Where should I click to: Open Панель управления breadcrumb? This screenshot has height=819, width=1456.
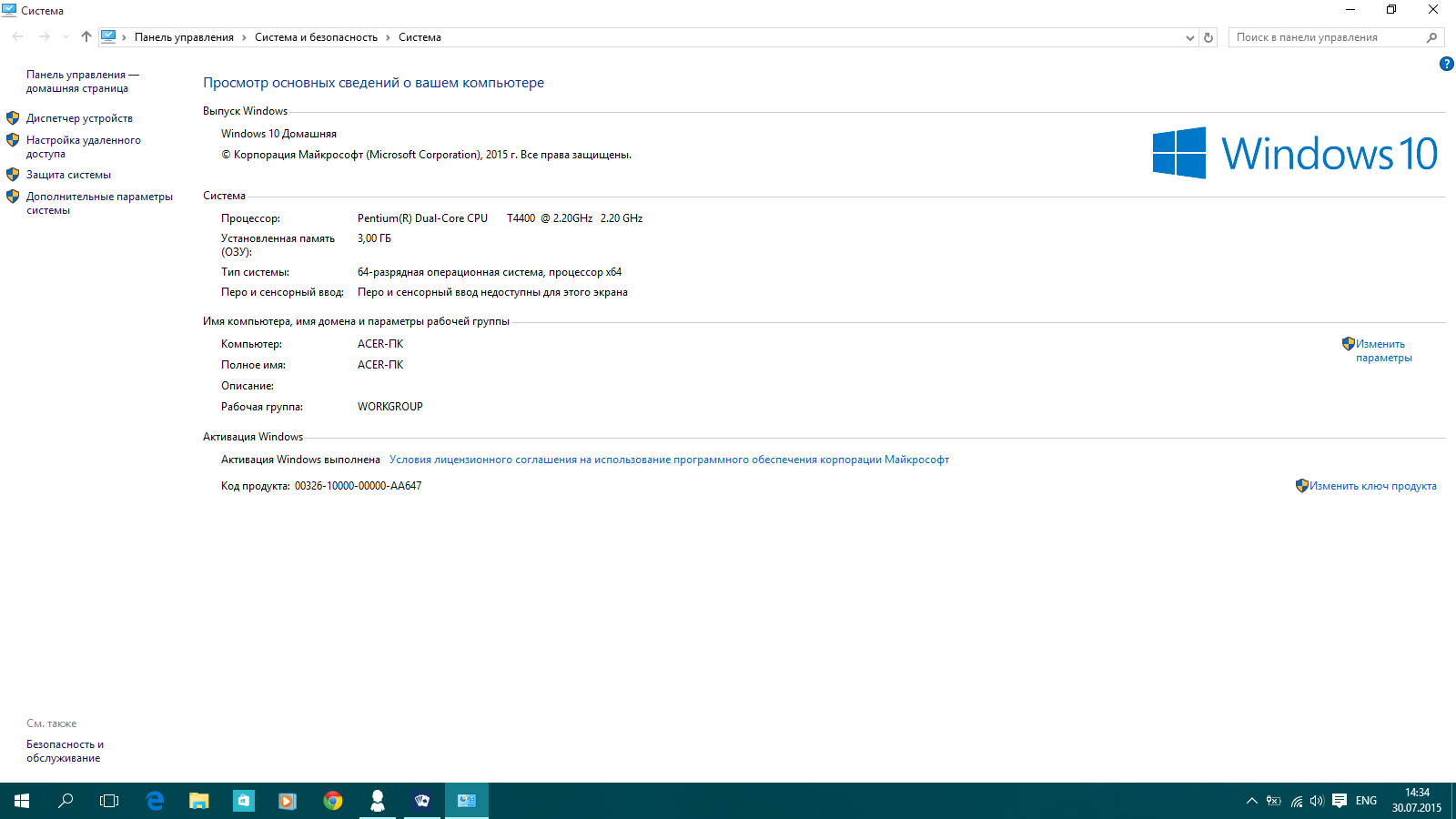pyautogui.click(x=184, y=37)
